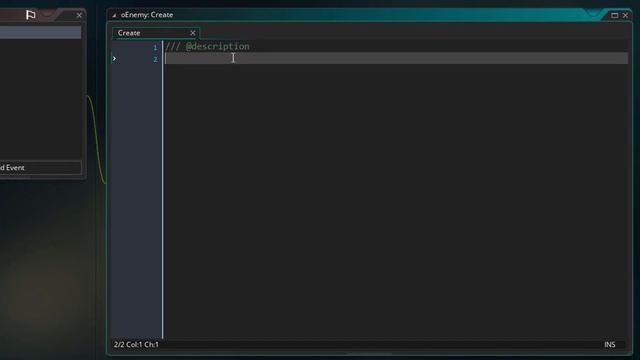Click the oEnemy: Create title bar text
This screenshot has height=360, width=640.
(147, 15)
